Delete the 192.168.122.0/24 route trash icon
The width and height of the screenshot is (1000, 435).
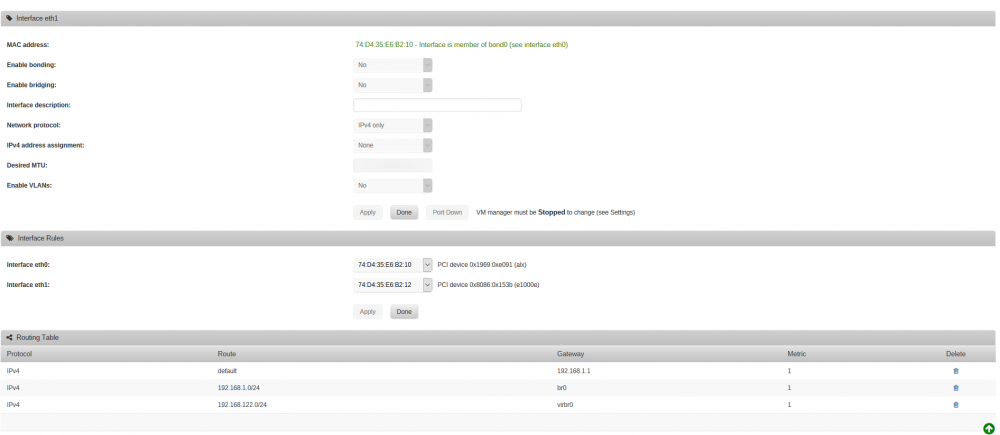click(955, 404)
